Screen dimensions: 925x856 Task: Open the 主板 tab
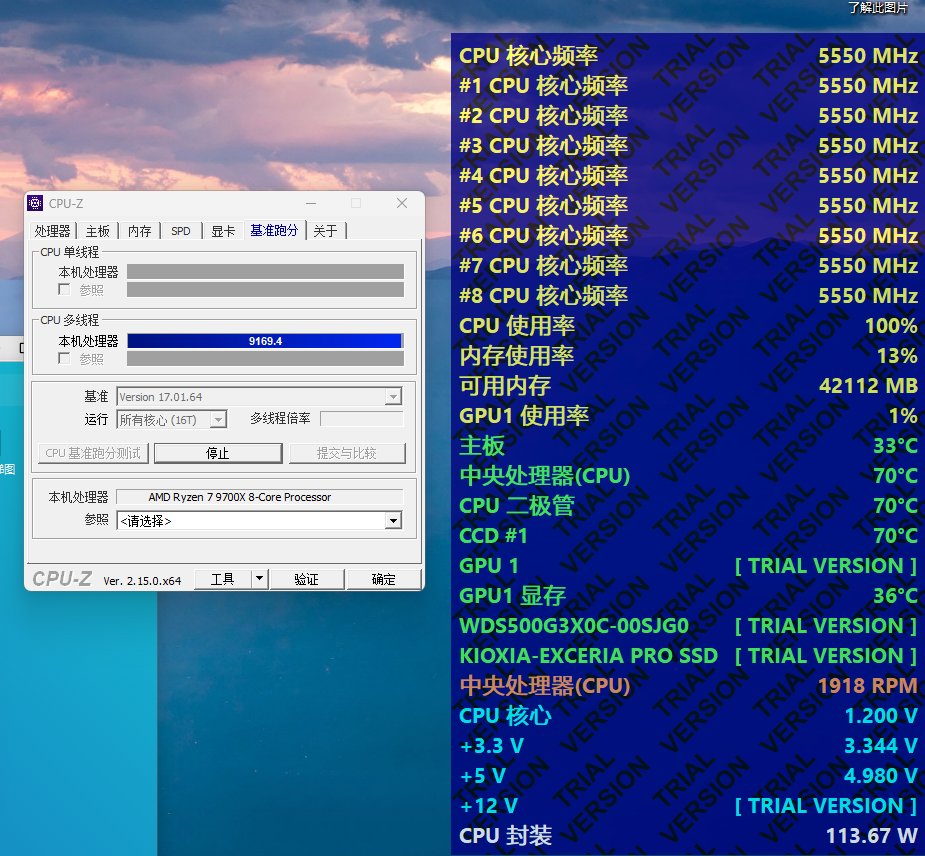pyautogui.click(x=98, y=231)
